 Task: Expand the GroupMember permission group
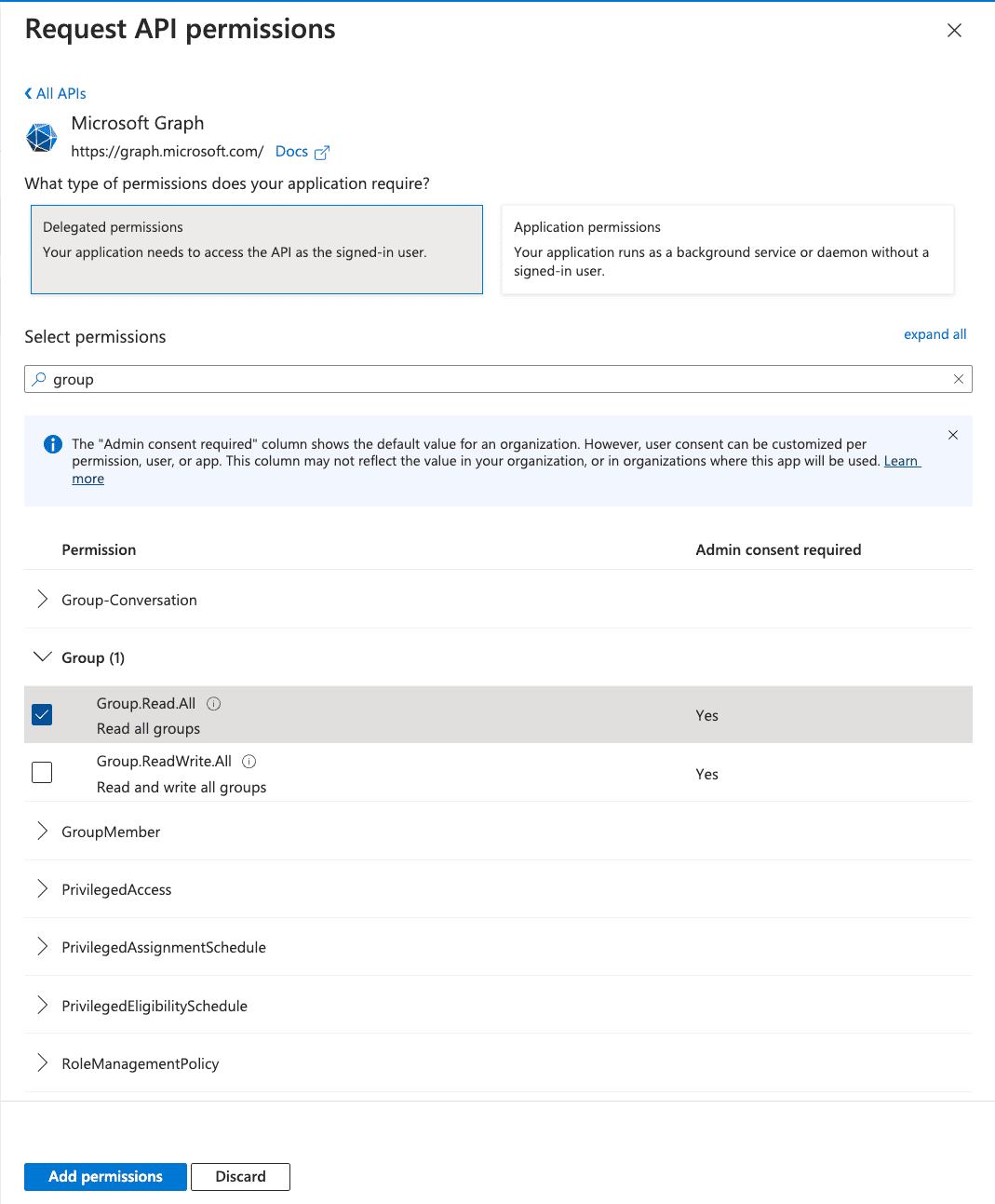coord(42,831)
